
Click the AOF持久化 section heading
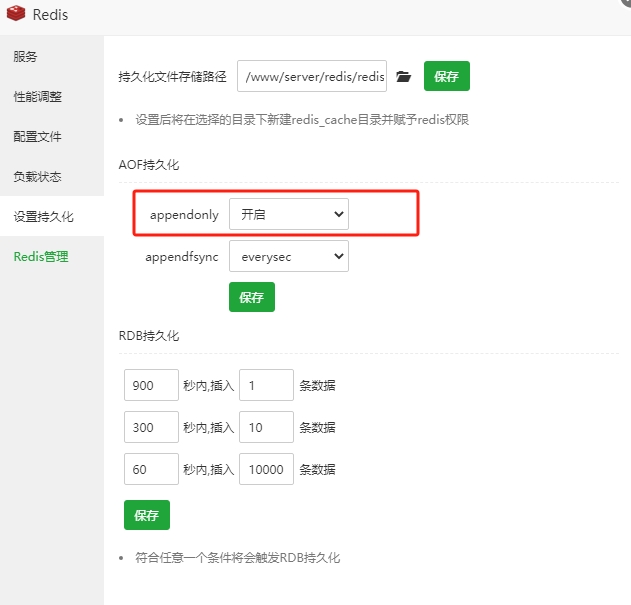pos(149,165)
